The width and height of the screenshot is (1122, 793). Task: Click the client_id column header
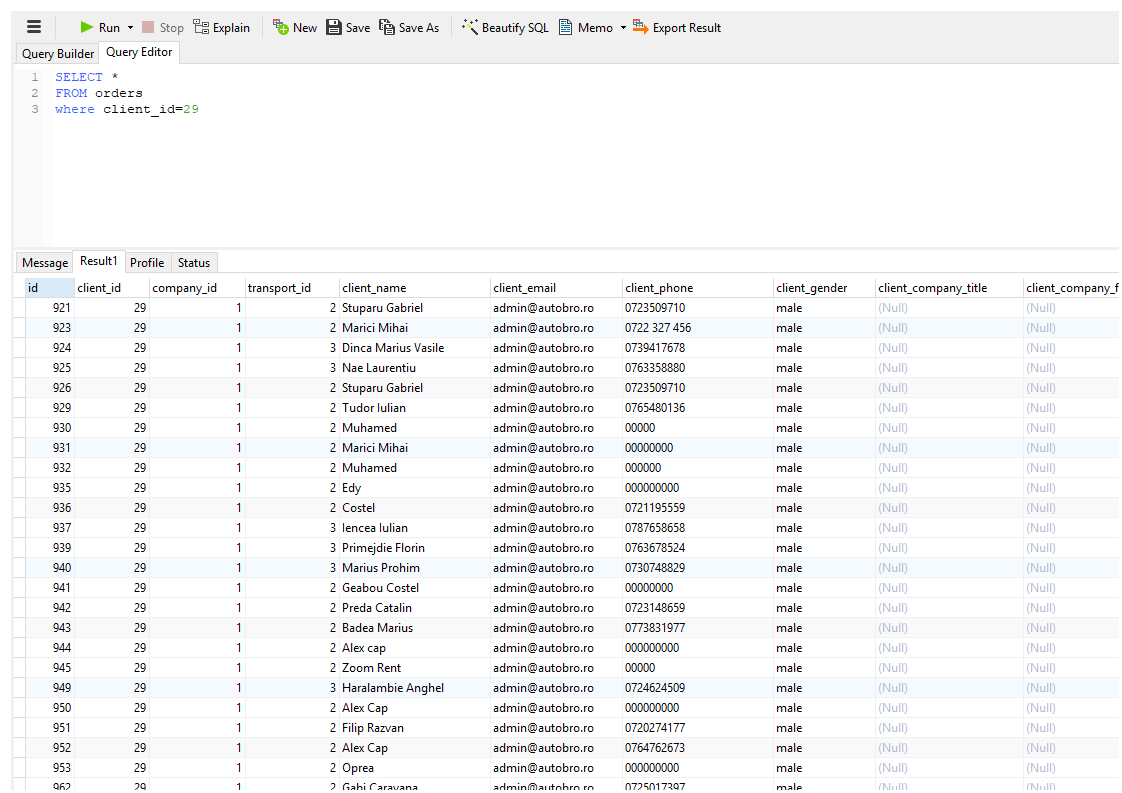[x=112, y=288]
